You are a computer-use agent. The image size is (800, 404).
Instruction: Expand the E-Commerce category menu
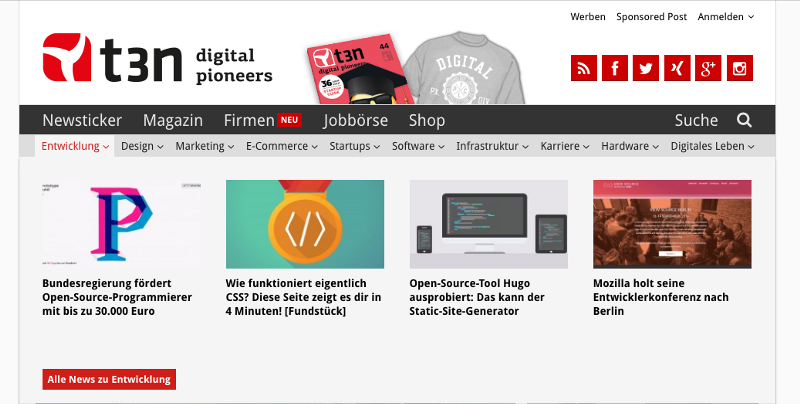click(x=282, y=146)
